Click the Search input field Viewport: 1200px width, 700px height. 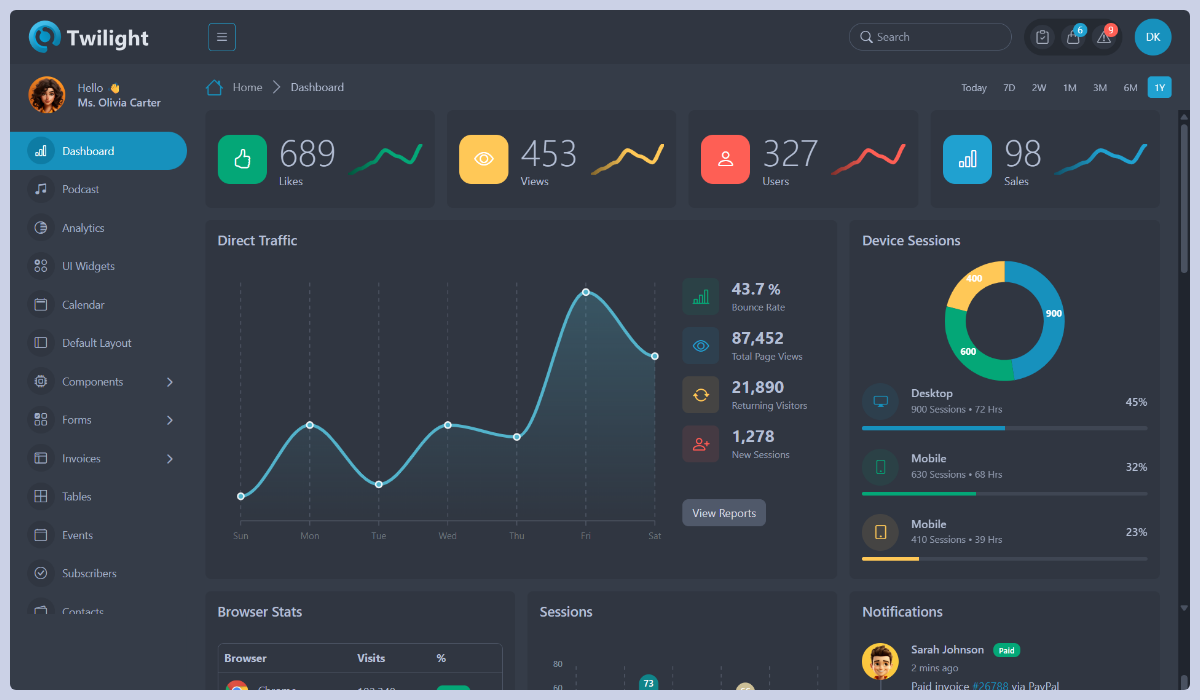(930, 36)
